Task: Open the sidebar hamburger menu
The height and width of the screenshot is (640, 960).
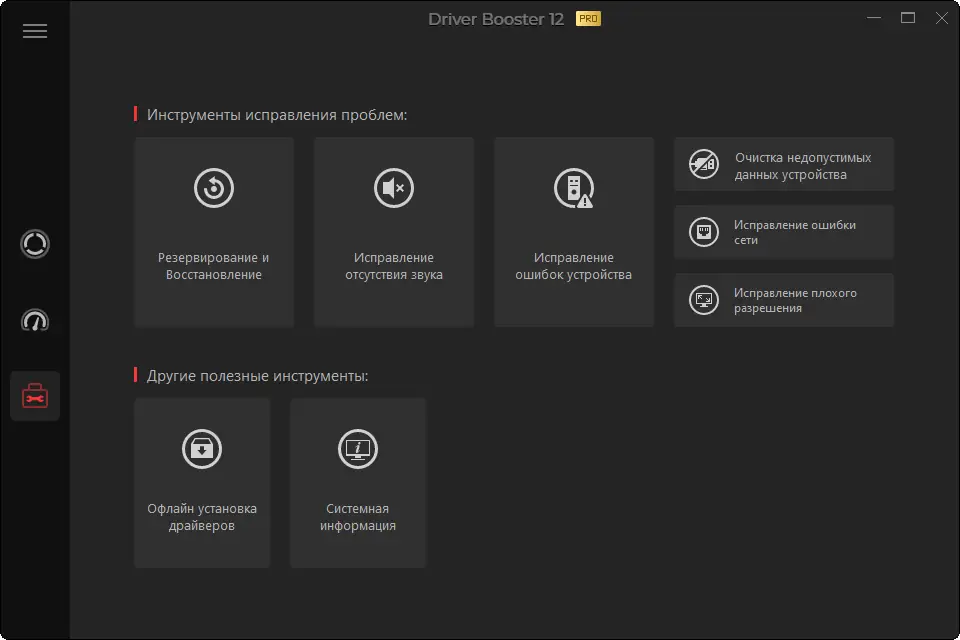Action: [x=35, y=31]
